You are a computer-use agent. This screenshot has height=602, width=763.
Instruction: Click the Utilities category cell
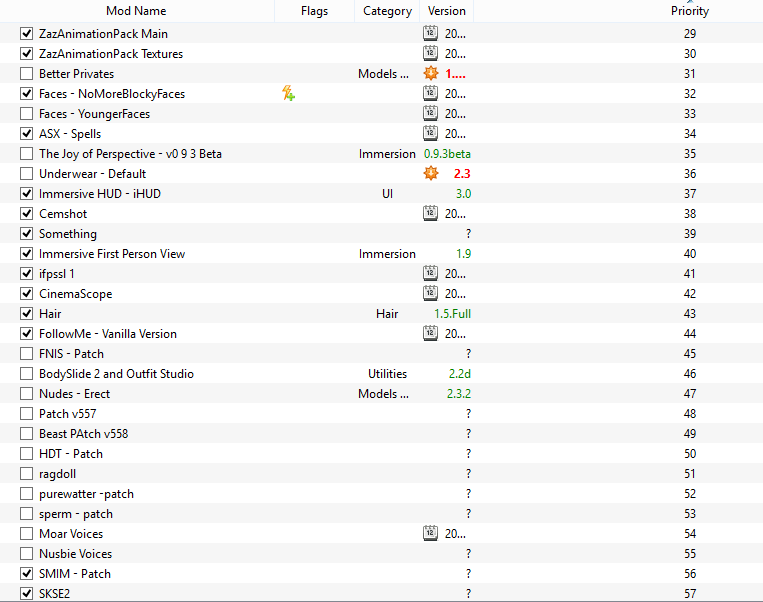coord(387,374)
